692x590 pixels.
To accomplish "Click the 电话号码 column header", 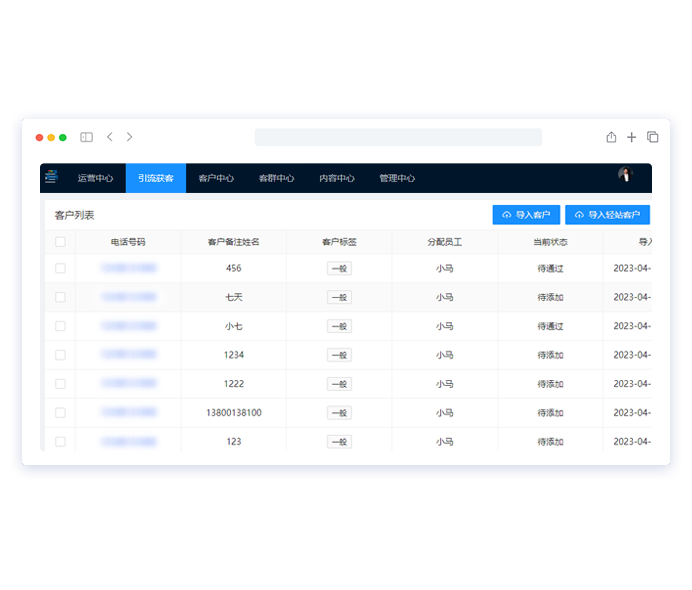I will pos(128,242).
